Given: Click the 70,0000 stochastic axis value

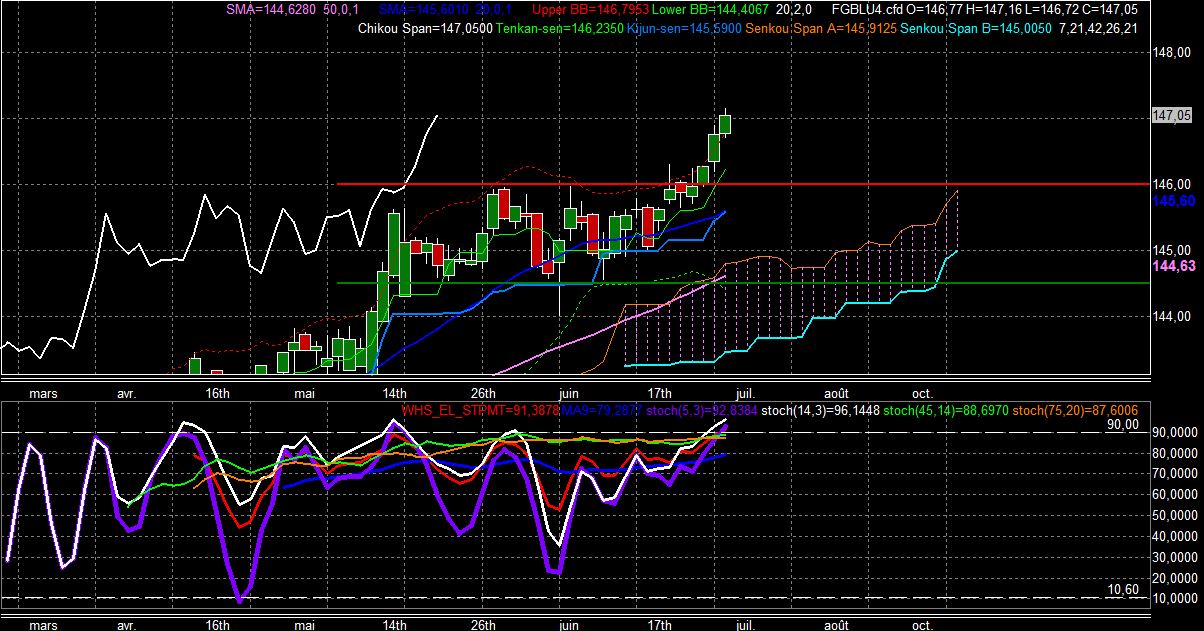Looking at the screenshot, I should point(1174,474).
